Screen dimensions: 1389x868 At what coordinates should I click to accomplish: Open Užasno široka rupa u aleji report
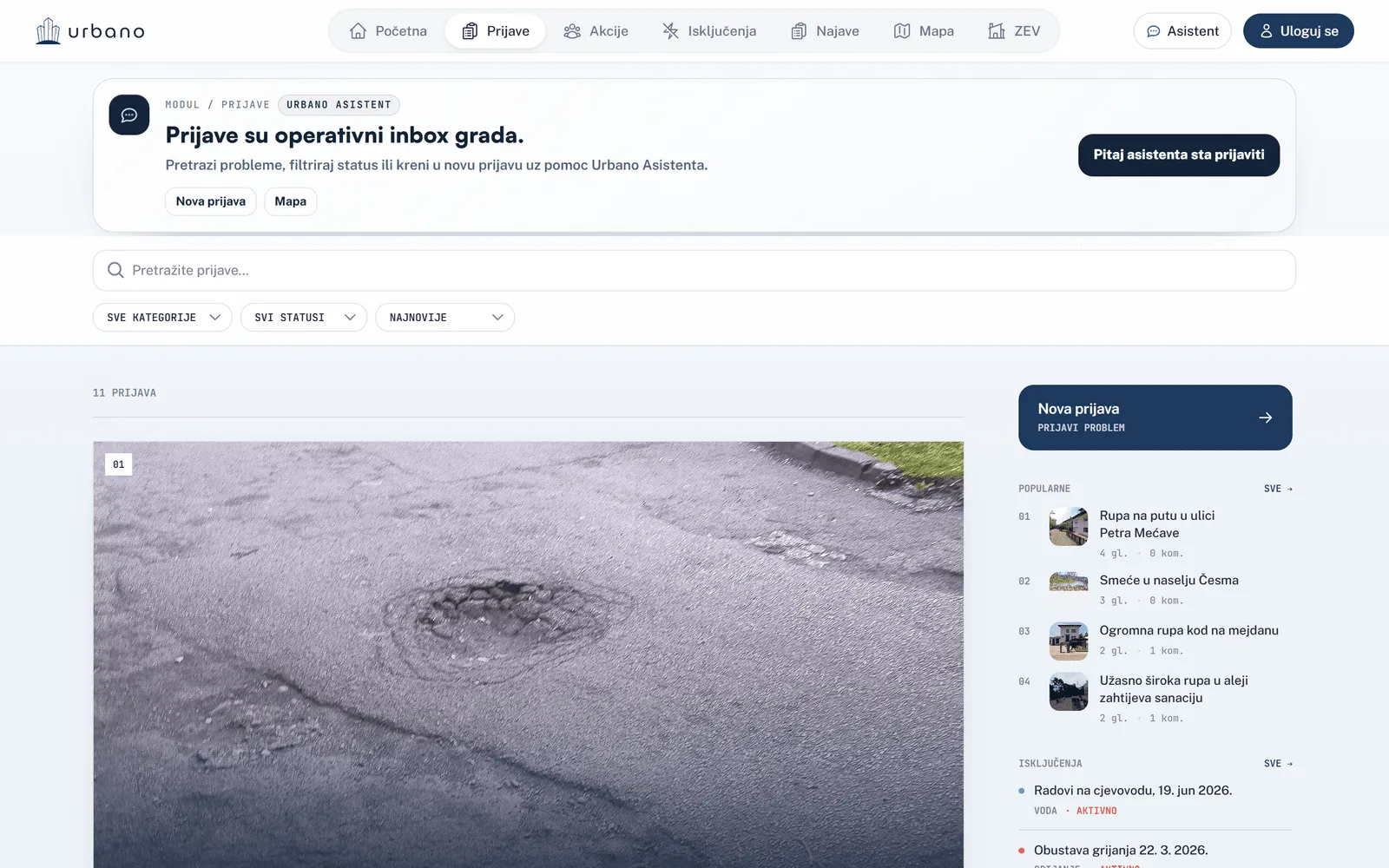point(1174,689)
